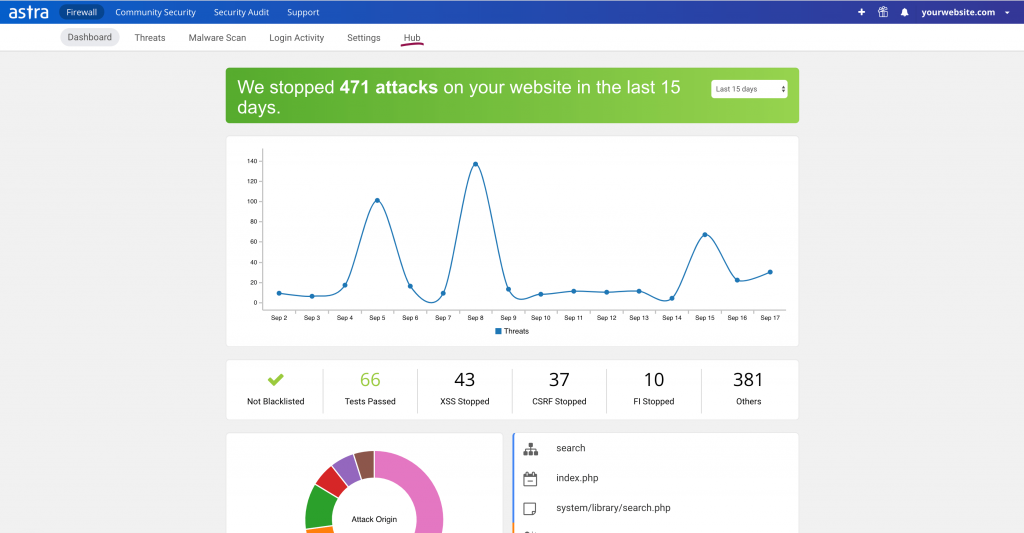1024x533 pixels.
Task: Click the Support link in header
Action: coord(303,12)
